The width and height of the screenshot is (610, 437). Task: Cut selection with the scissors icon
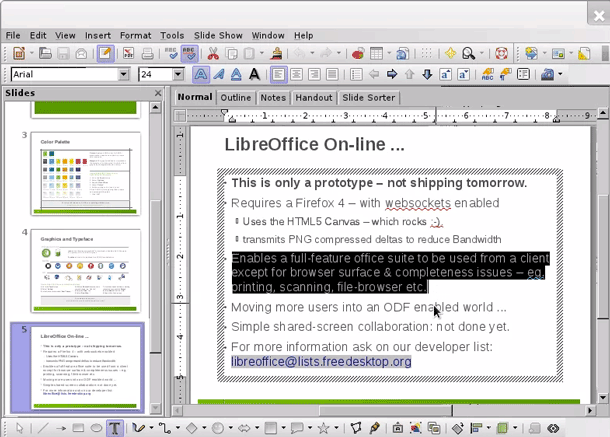[x=213, y=53]
